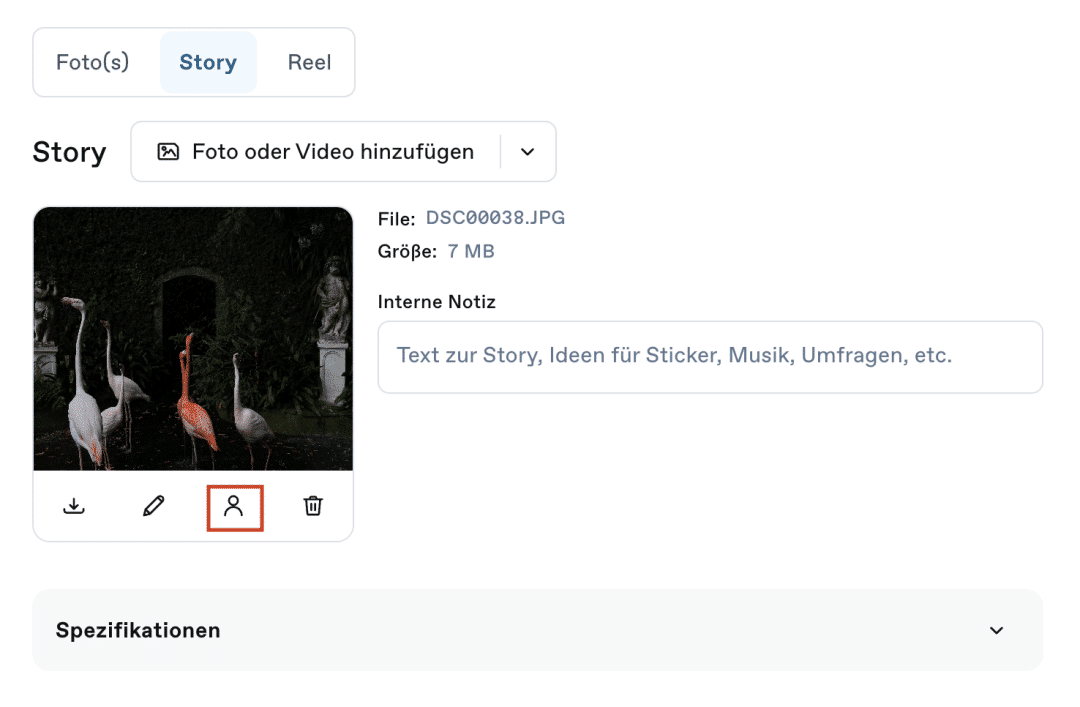Open the Reel tab

tap(309, 62)
